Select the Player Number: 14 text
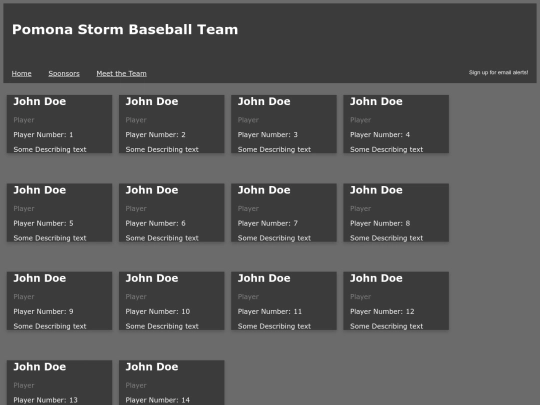Image resolution: width=540 pixels, height=405 pixels. coord(158,400)
